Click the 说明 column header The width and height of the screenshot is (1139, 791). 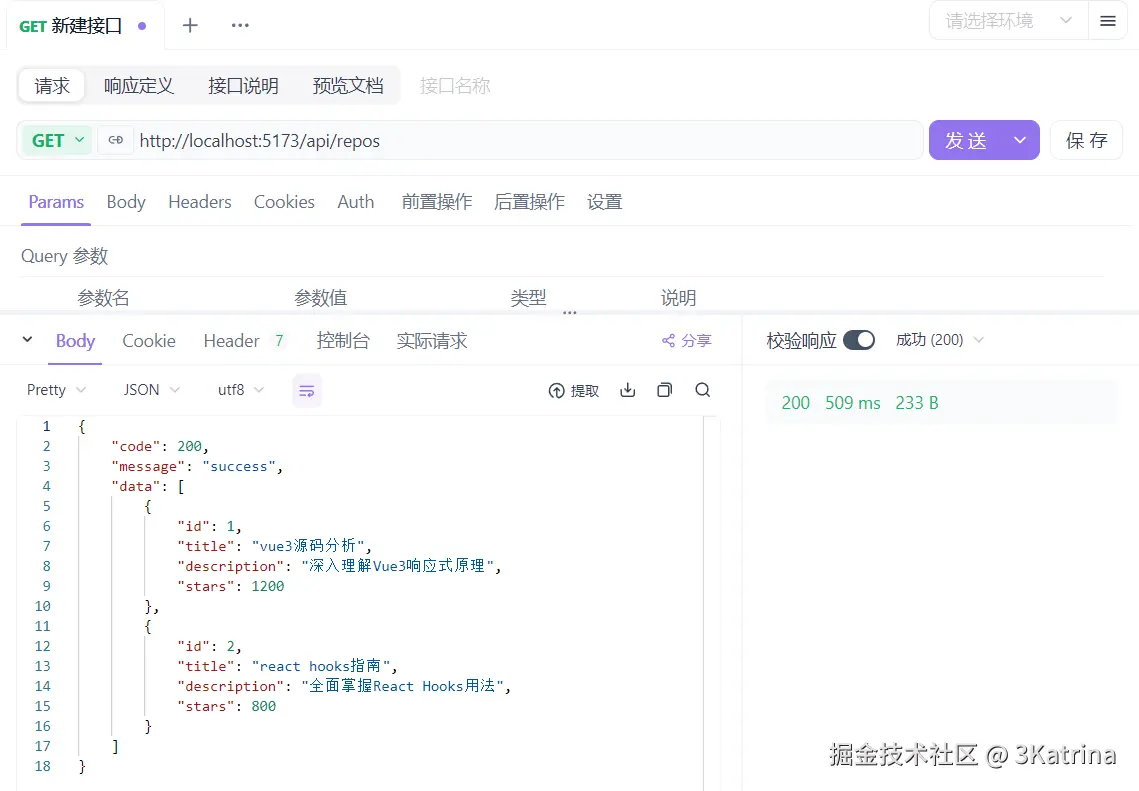678,298
